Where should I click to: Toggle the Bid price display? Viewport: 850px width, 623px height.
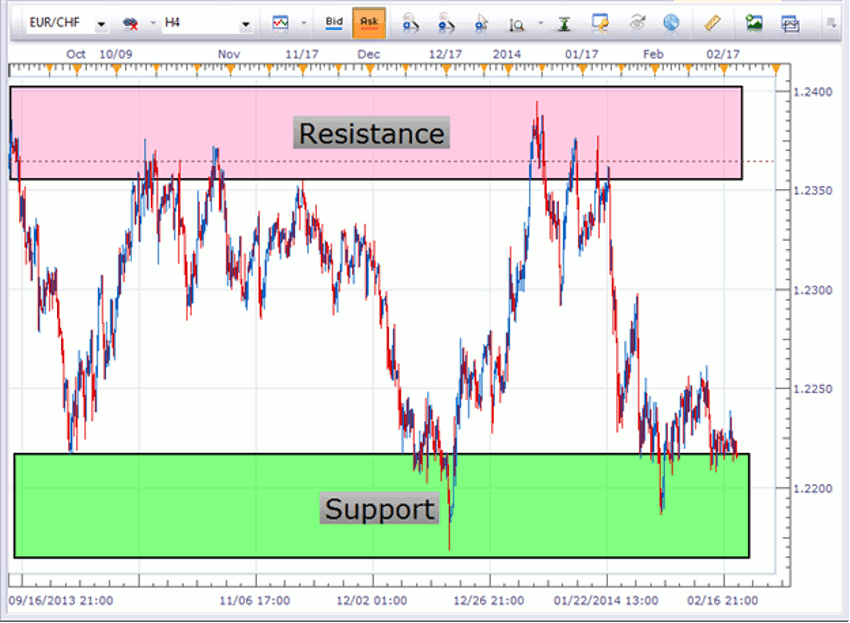334,23
